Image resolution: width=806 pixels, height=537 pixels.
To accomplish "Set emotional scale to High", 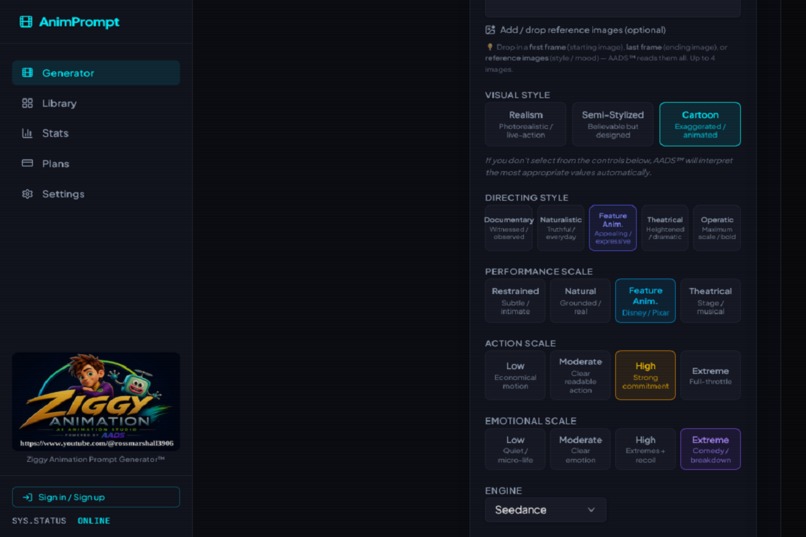I will pos(645,449).
